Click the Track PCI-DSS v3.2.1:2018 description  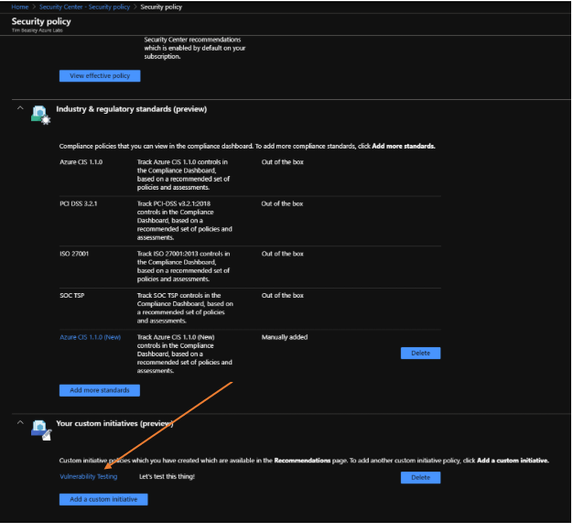(x=185, y=220)
